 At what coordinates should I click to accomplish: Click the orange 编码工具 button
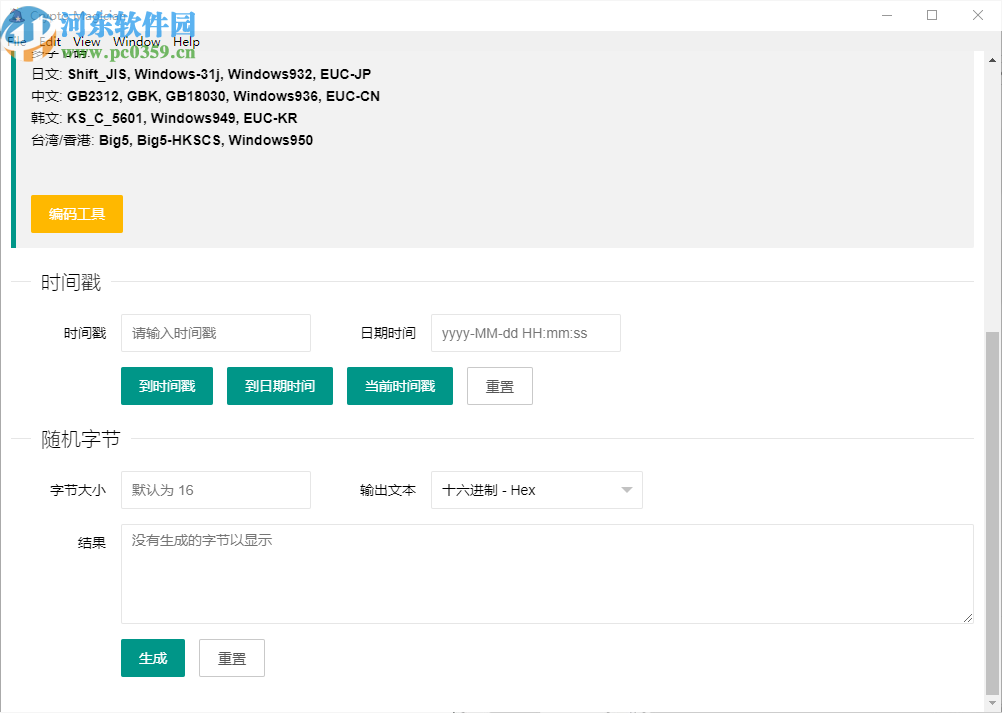tap(76, 214)
